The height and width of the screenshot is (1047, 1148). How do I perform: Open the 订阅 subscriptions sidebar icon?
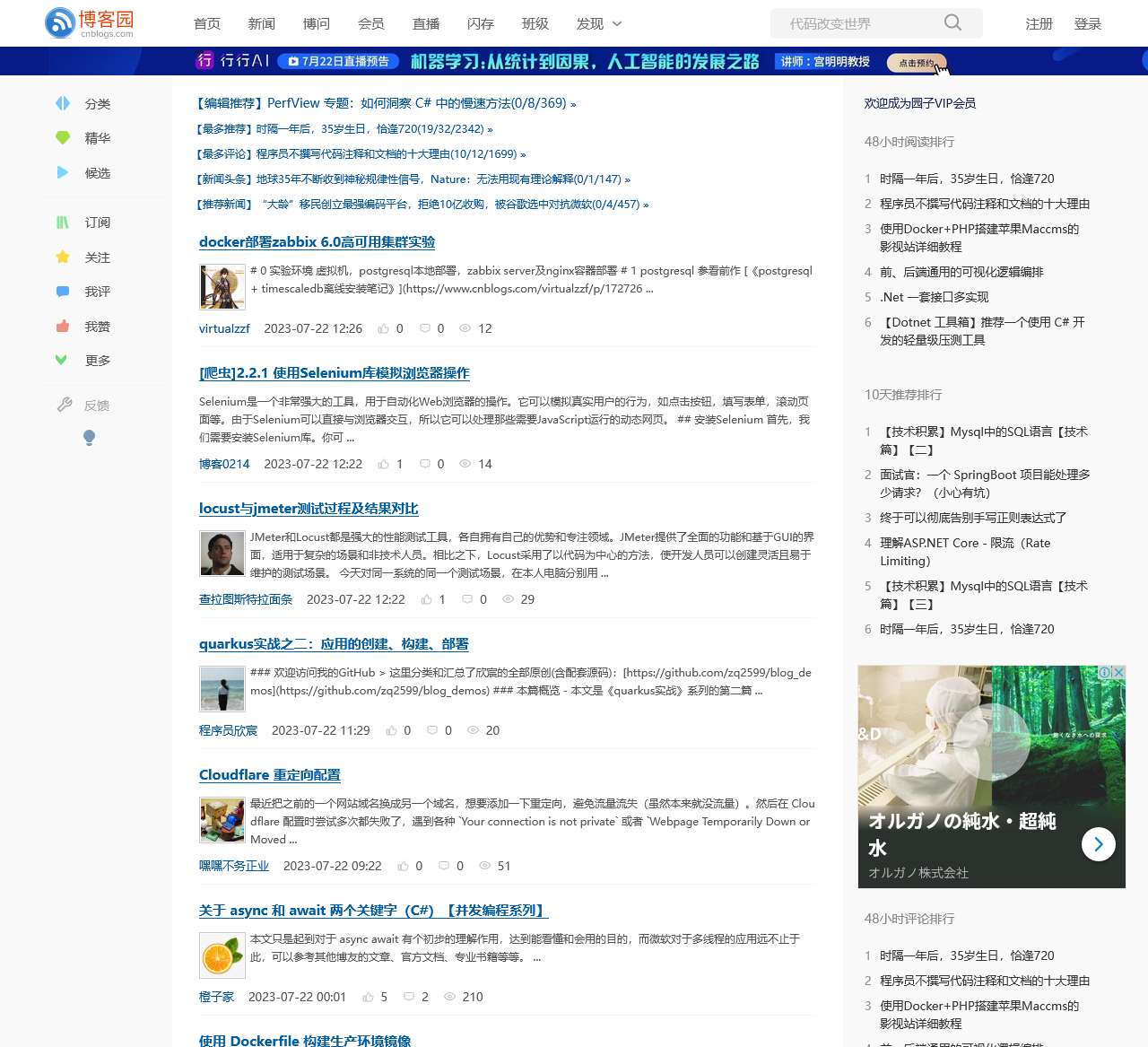(x=63, y=222)
